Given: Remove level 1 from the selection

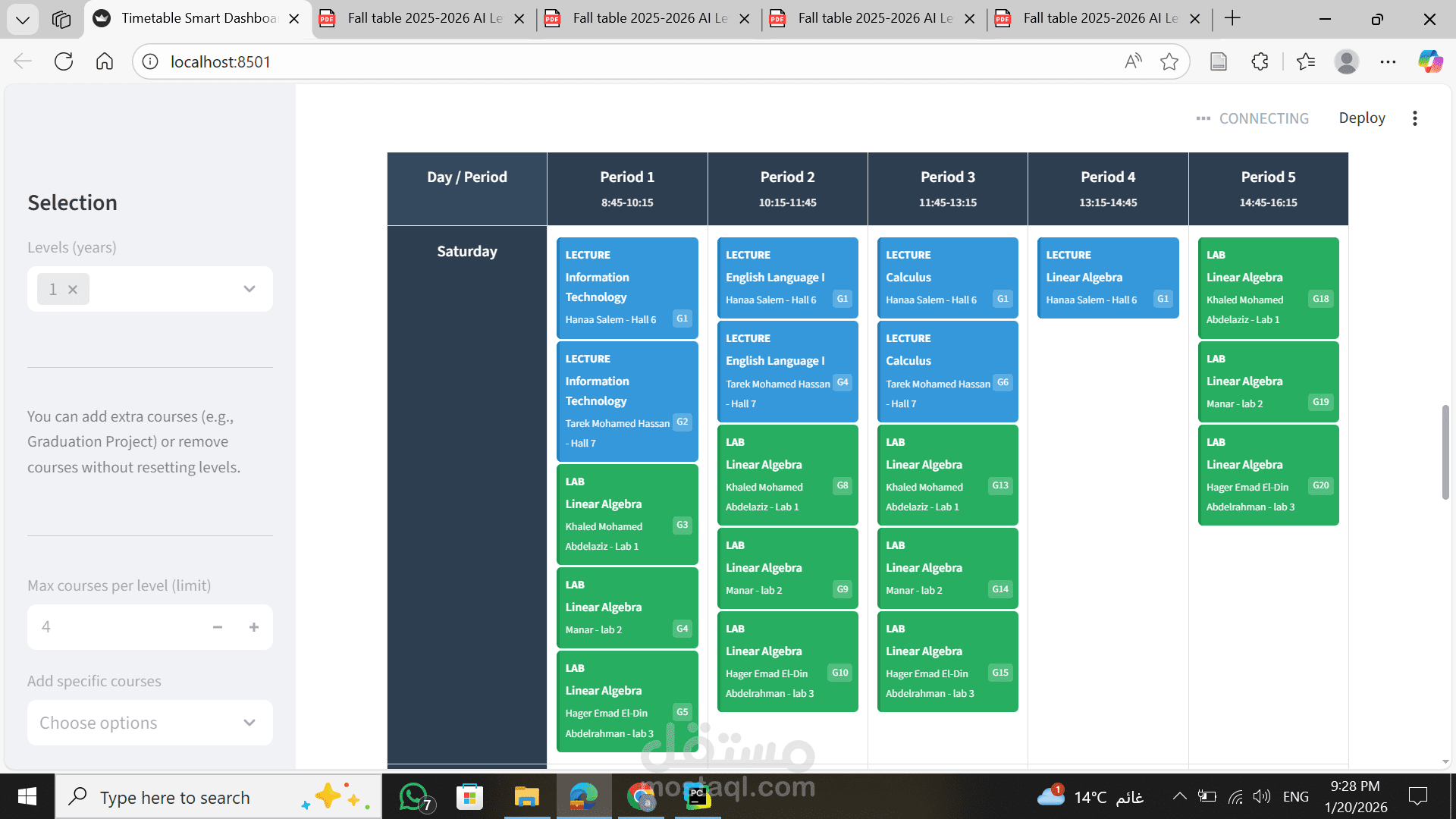Looking at the screenshot, I should pos(73,289).
